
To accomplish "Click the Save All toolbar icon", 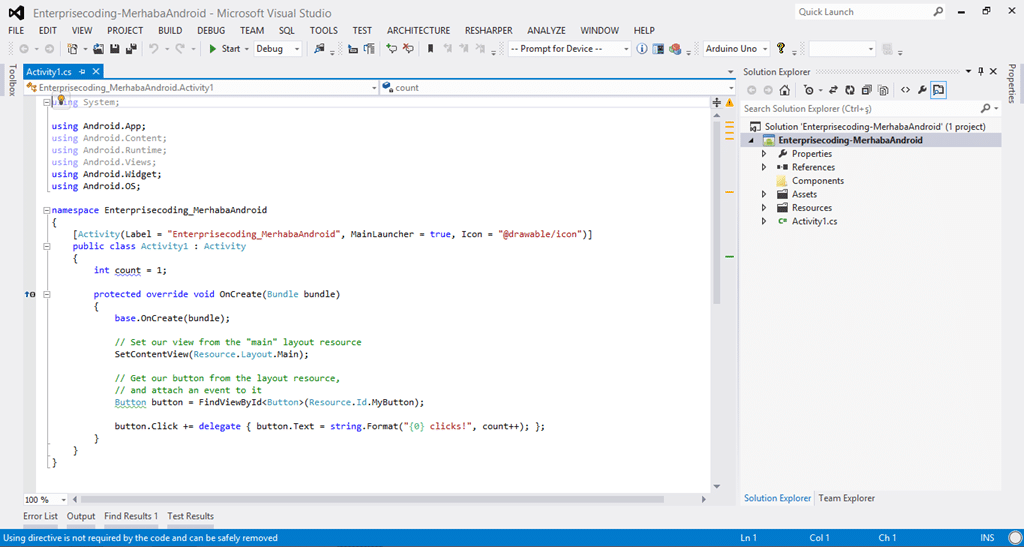I will [131, 49].
